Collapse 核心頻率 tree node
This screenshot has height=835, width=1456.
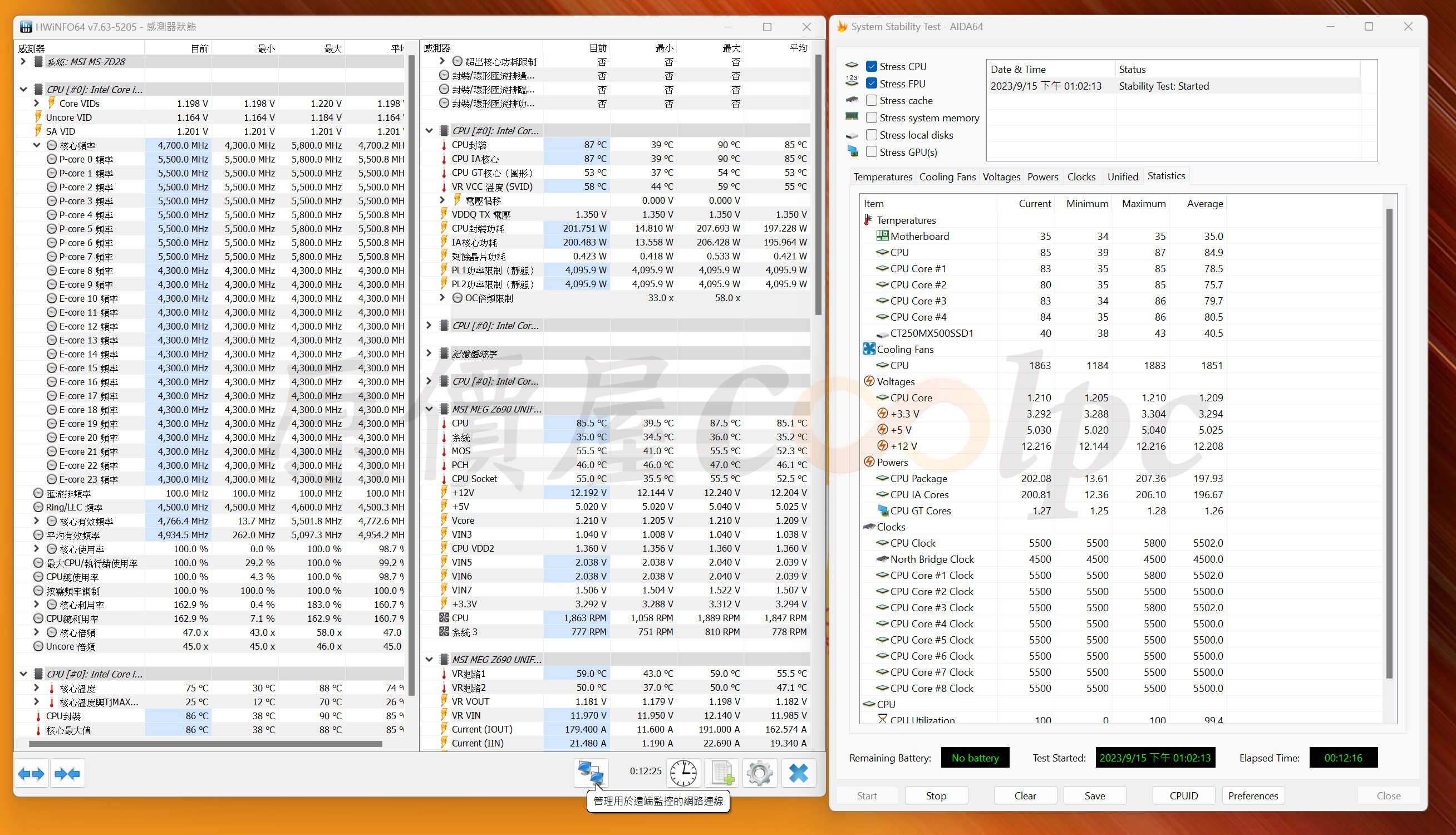37,145
